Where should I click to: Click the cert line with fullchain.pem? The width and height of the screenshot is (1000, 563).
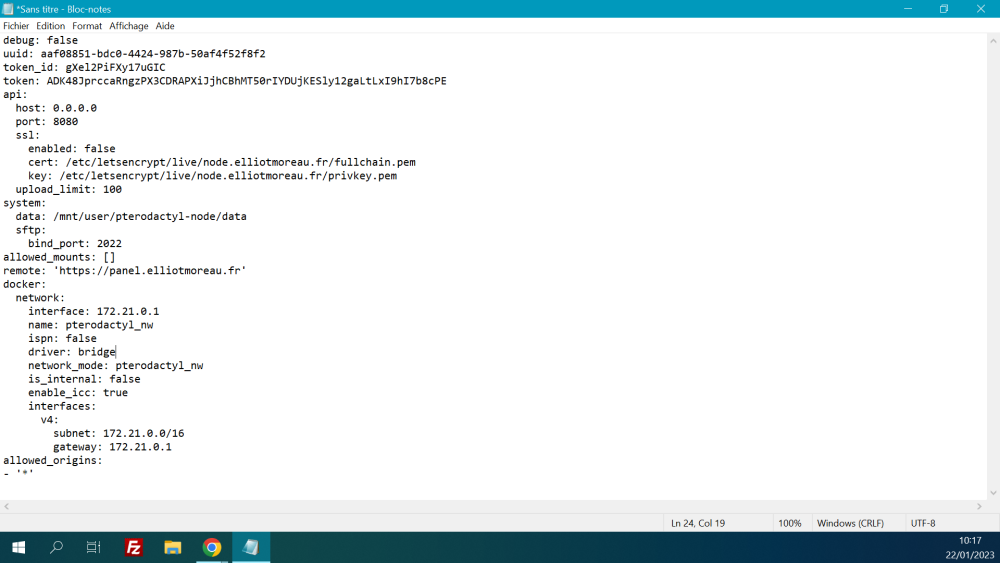click(x=221, y=162)
